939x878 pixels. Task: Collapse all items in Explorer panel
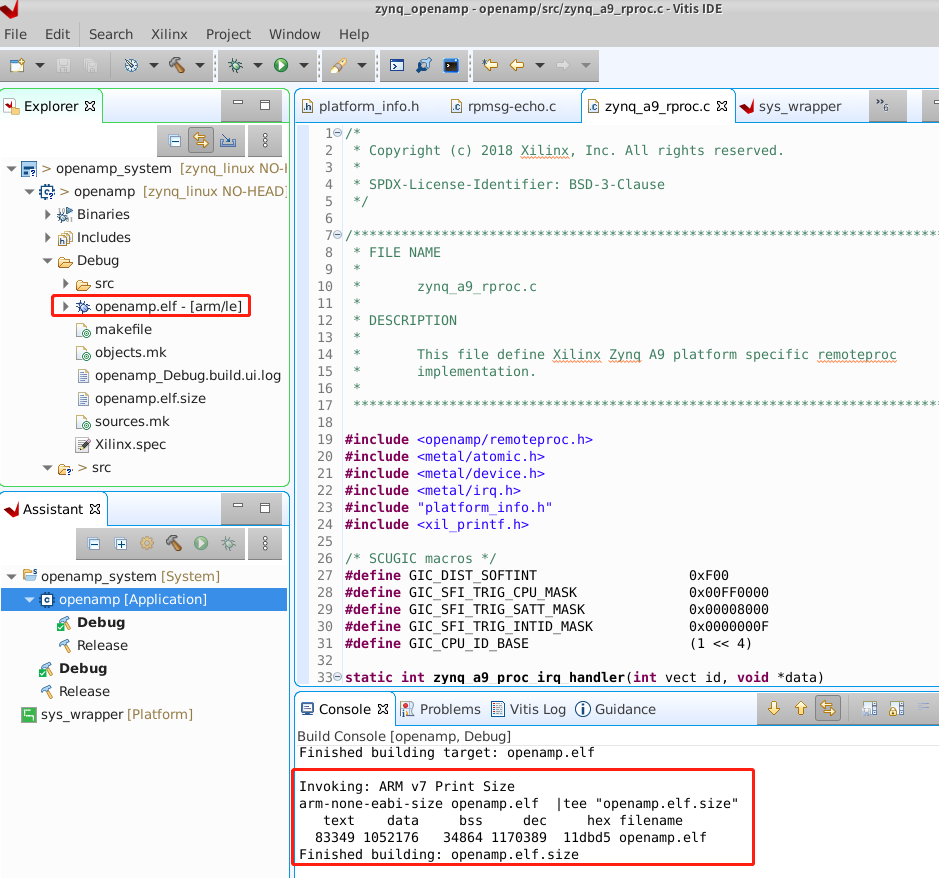point(174,140)
